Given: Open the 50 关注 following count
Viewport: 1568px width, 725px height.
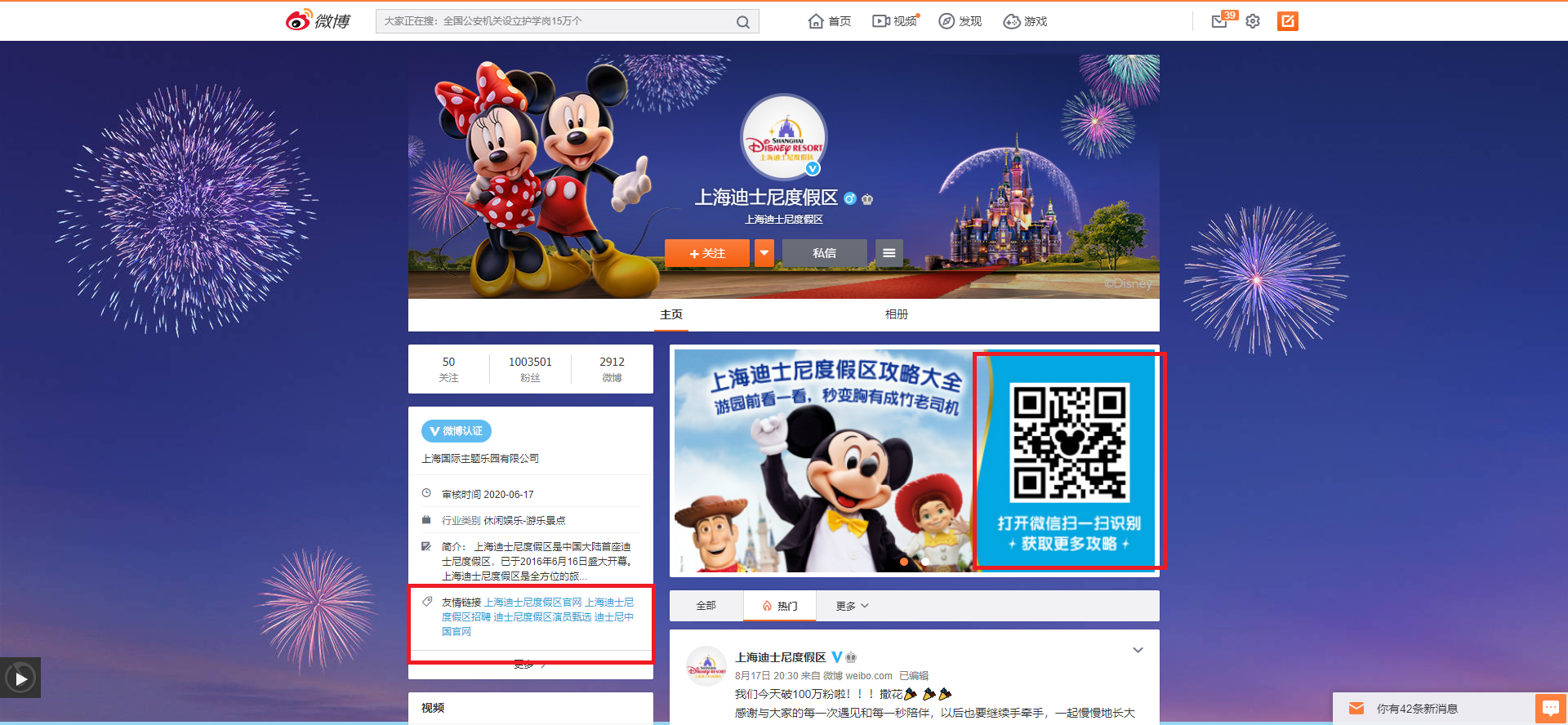Looking at the screenshot, I should [448, 369].
